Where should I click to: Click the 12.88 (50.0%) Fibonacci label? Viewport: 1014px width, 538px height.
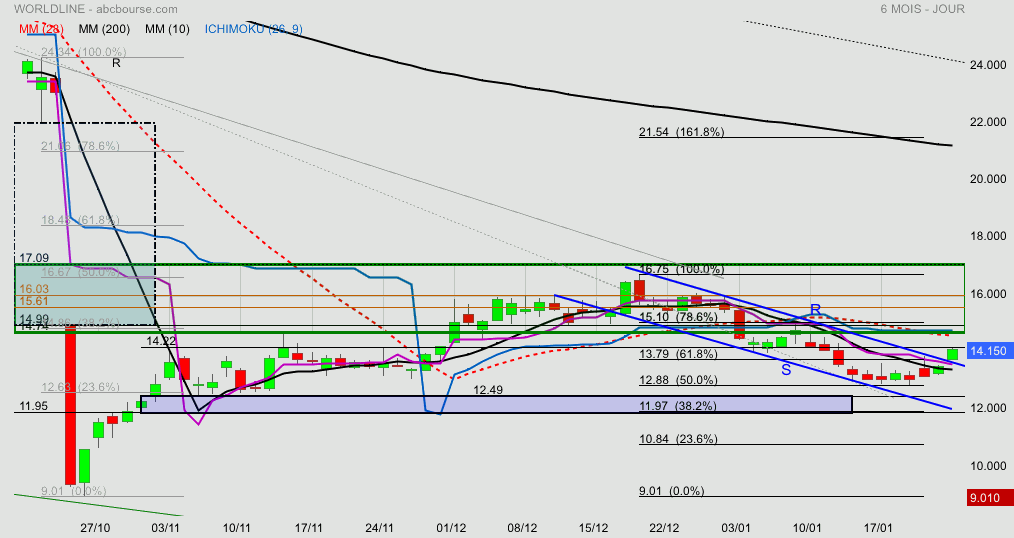pyautogui.click(x=678, y=380)
